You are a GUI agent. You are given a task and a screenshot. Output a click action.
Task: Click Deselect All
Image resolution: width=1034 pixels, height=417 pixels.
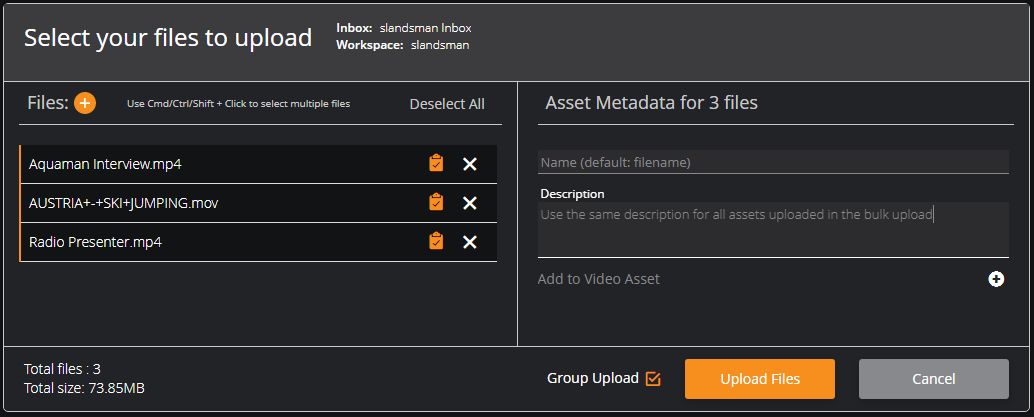447,104
